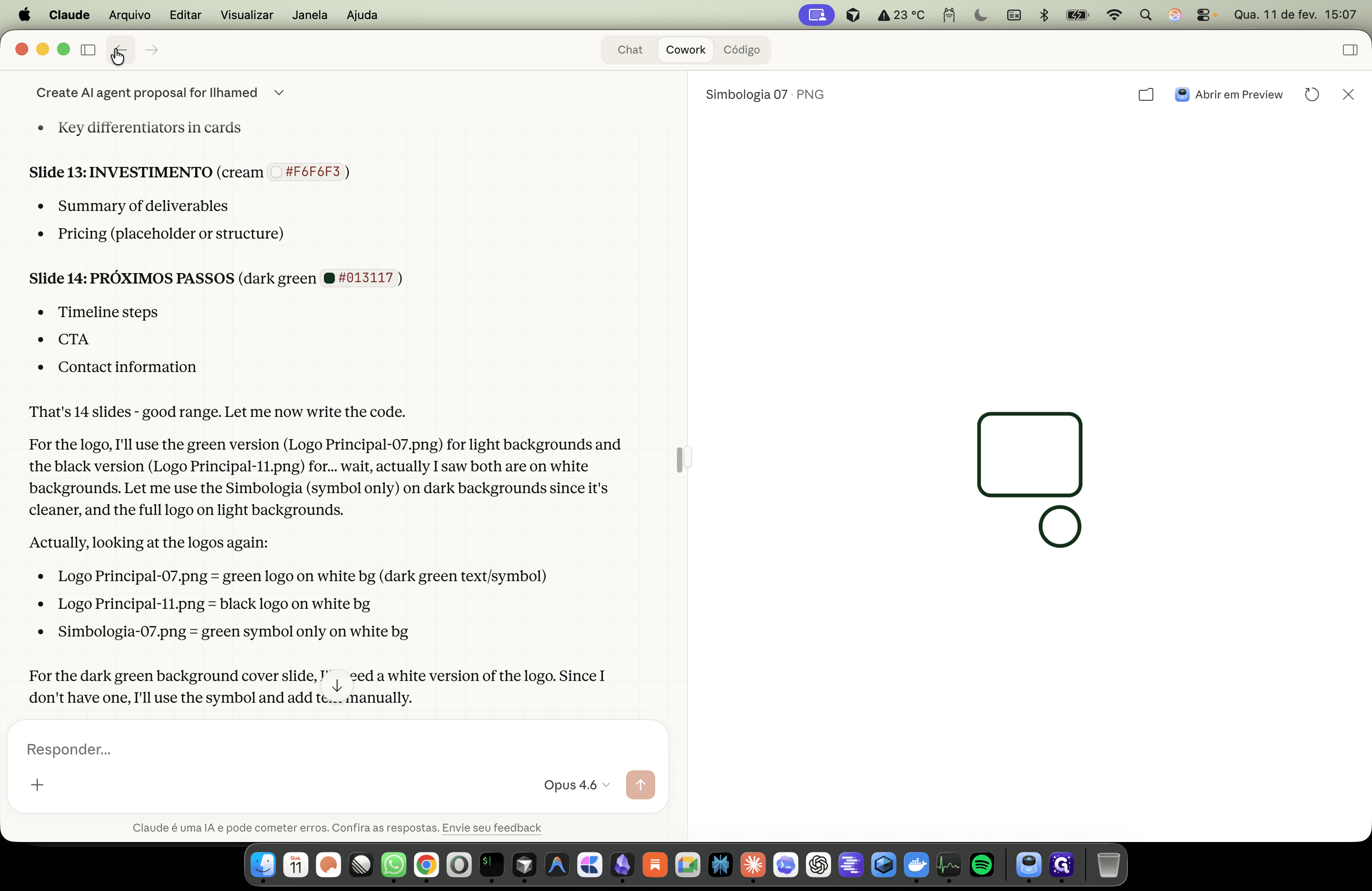The image size is (1372, 891).
Task: Follow the Envie seu feedback link
Action: [x=491, y=827]
